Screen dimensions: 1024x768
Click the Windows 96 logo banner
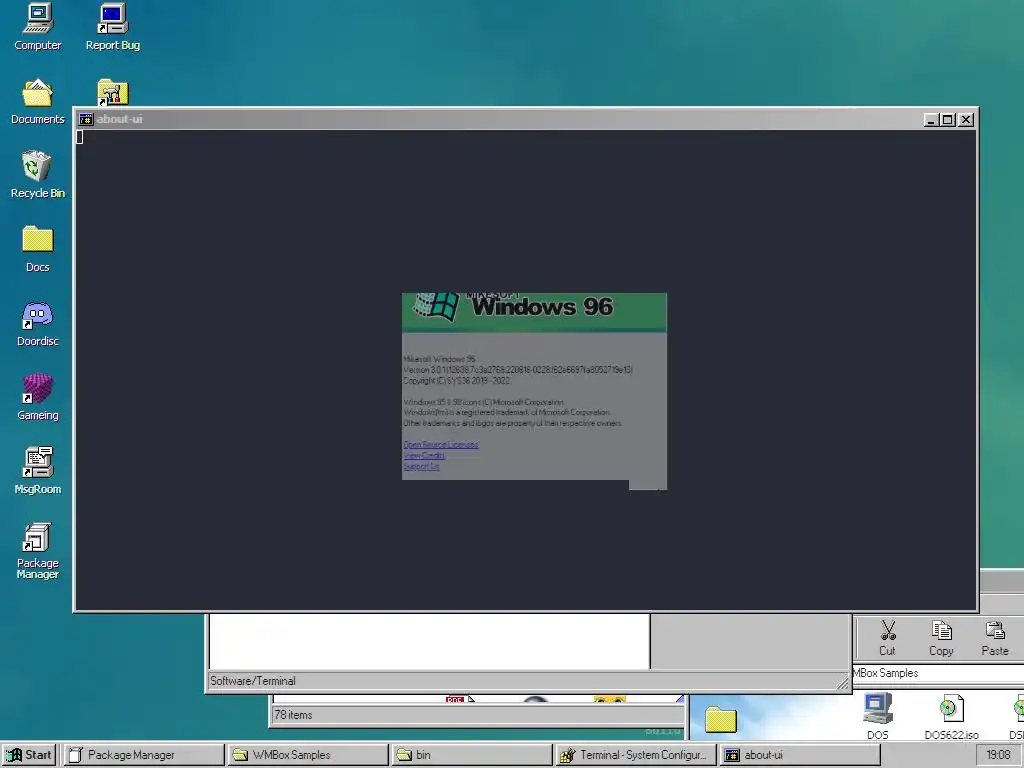pyautogui.click(x=534, y=312)
